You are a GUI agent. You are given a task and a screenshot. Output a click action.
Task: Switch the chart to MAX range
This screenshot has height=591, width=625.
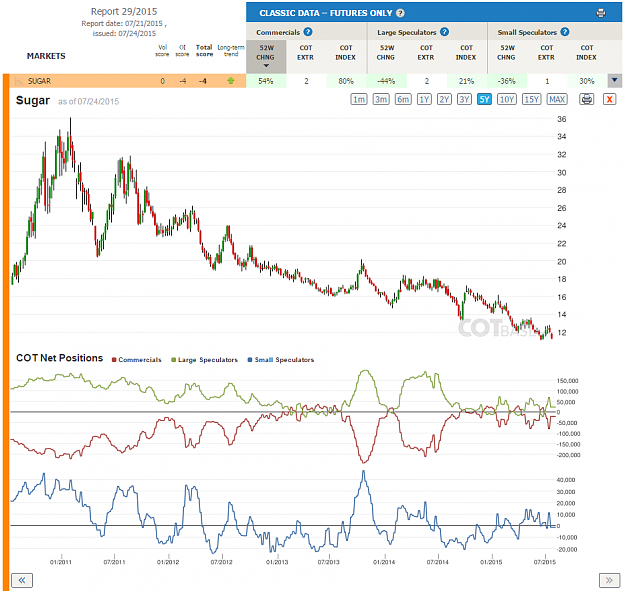pyautogui.click(x=557, y=99)
